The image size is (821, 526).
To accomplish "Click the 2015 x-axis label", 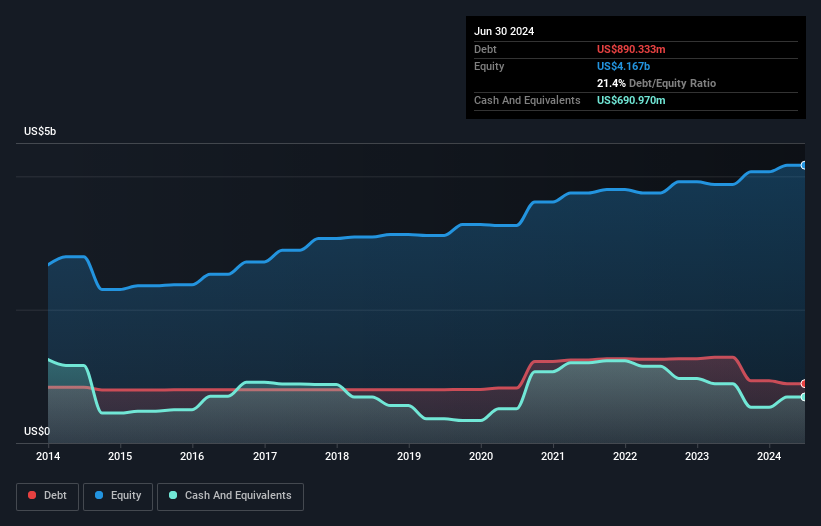I will pos(120,456).
